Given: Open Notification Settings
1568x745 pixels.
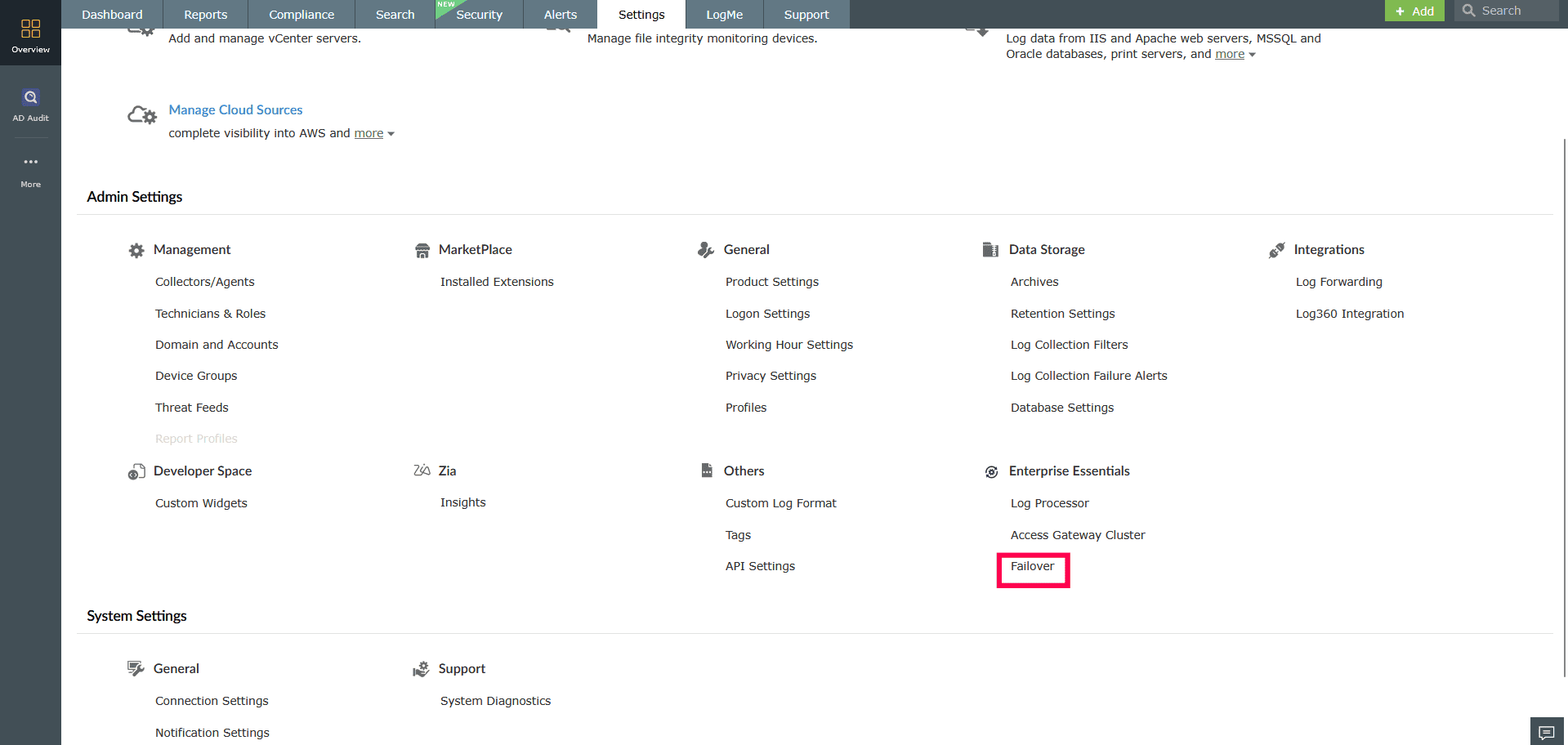Looking at the screenshot, I should point(212,733).
